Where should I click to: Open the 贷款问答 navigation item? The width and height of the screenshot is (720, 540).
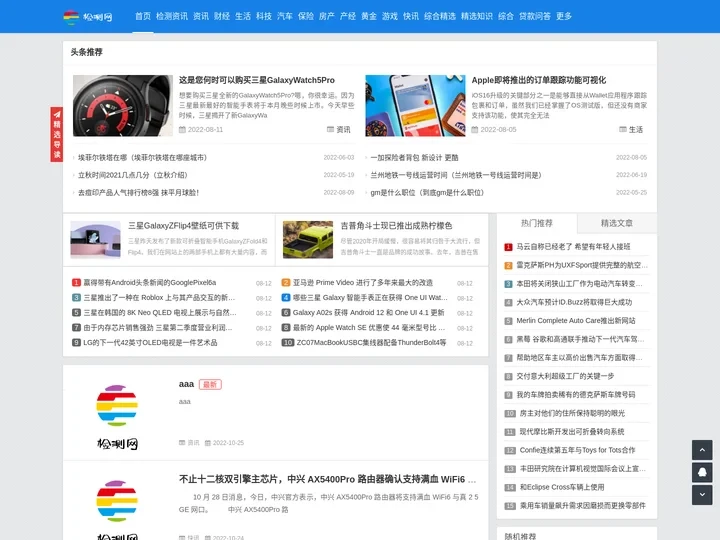535,16
